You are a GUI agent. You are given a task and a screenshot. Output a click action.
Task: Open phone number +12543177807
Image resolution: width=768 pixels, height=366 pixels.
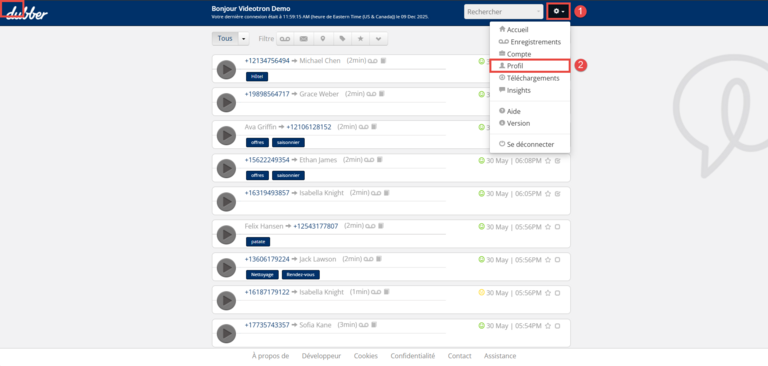pyautogui.click(x=316, y=226)
